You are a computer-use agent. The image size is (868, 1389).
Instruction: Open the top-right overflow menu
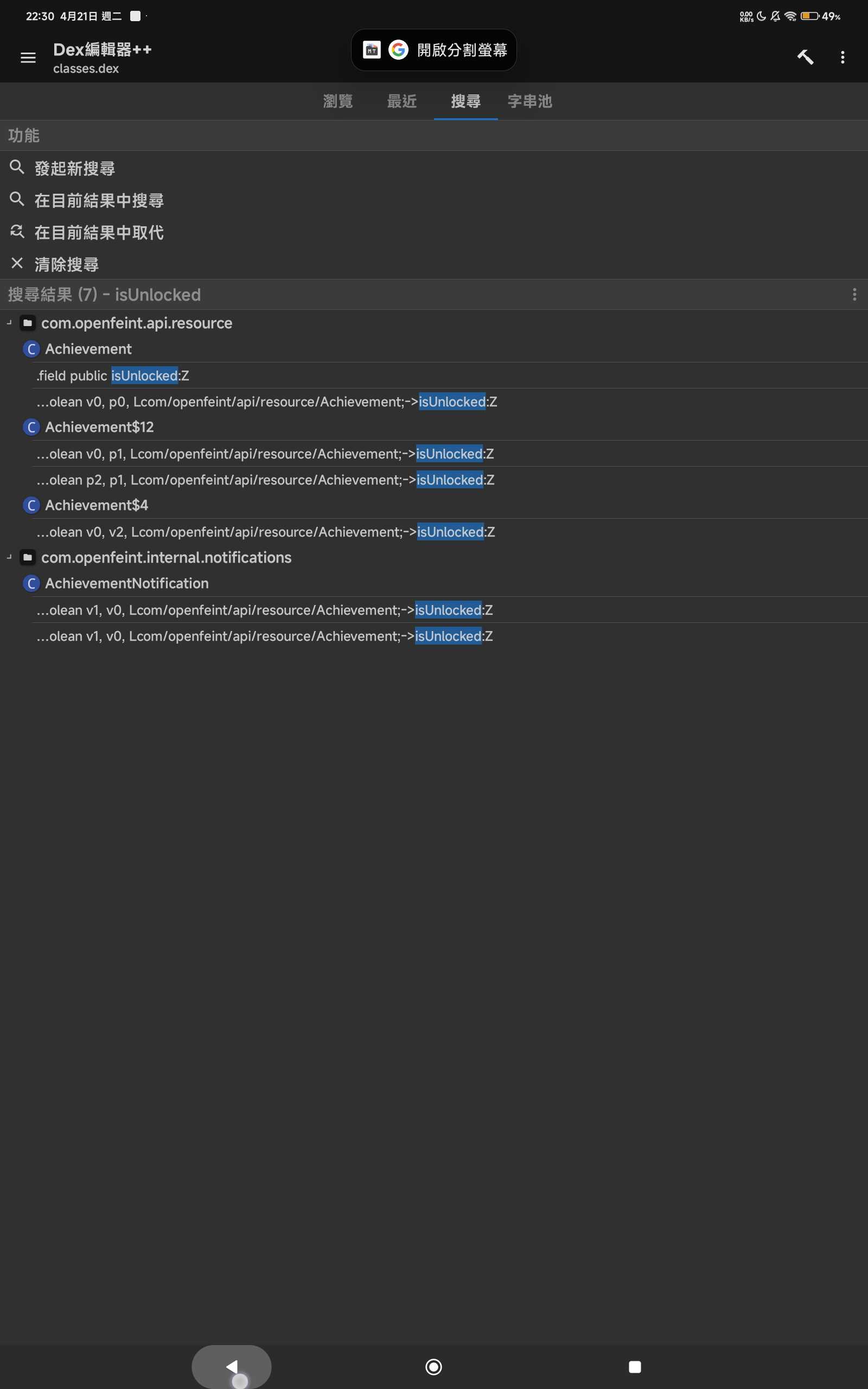click(x=842, y=58)
